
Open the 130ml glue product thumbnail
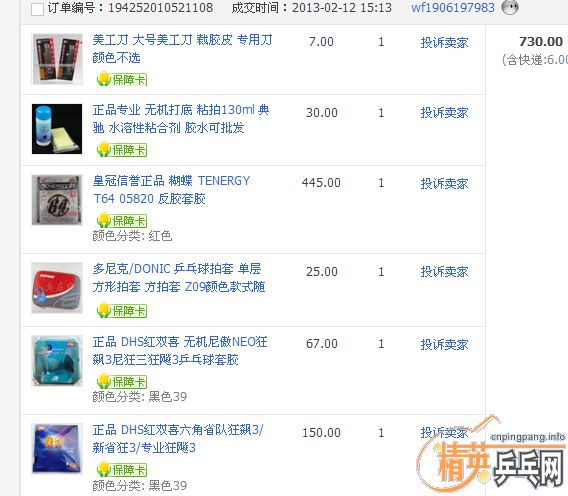[x=57, y=129]
